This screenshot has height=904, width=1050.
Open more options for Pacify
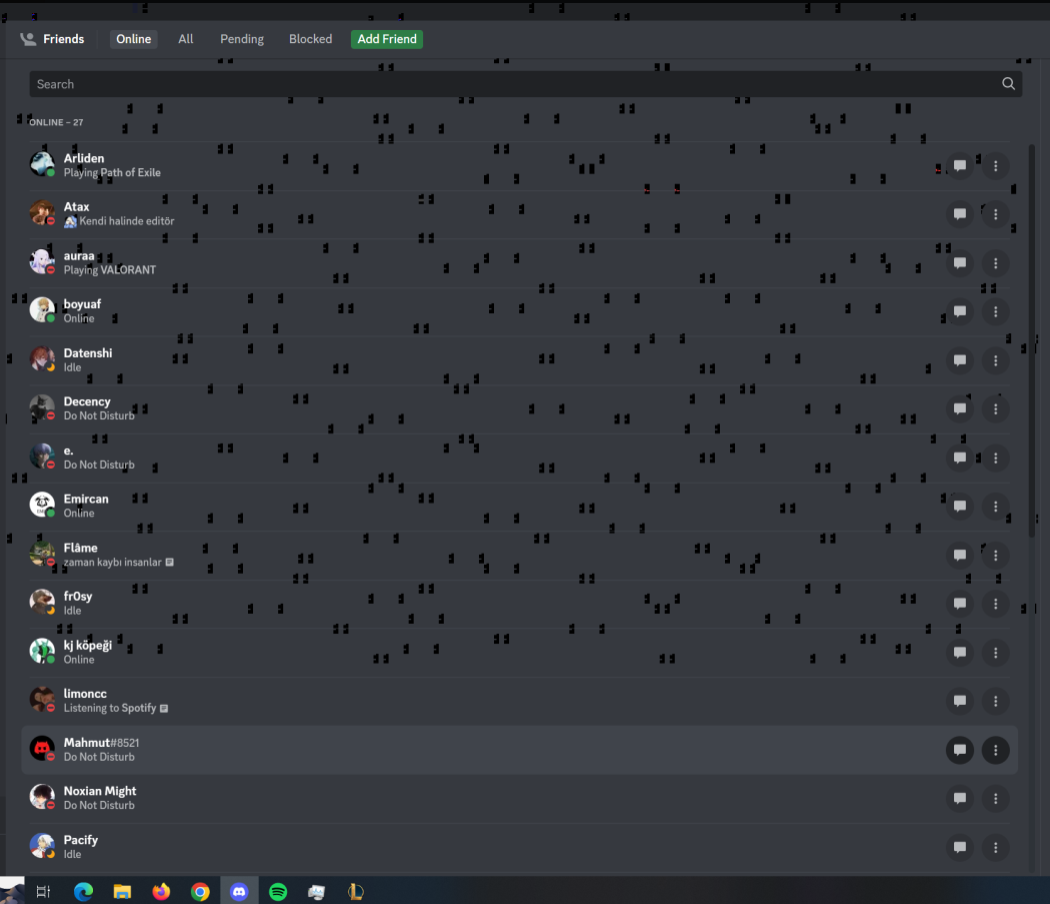[996, 847]
